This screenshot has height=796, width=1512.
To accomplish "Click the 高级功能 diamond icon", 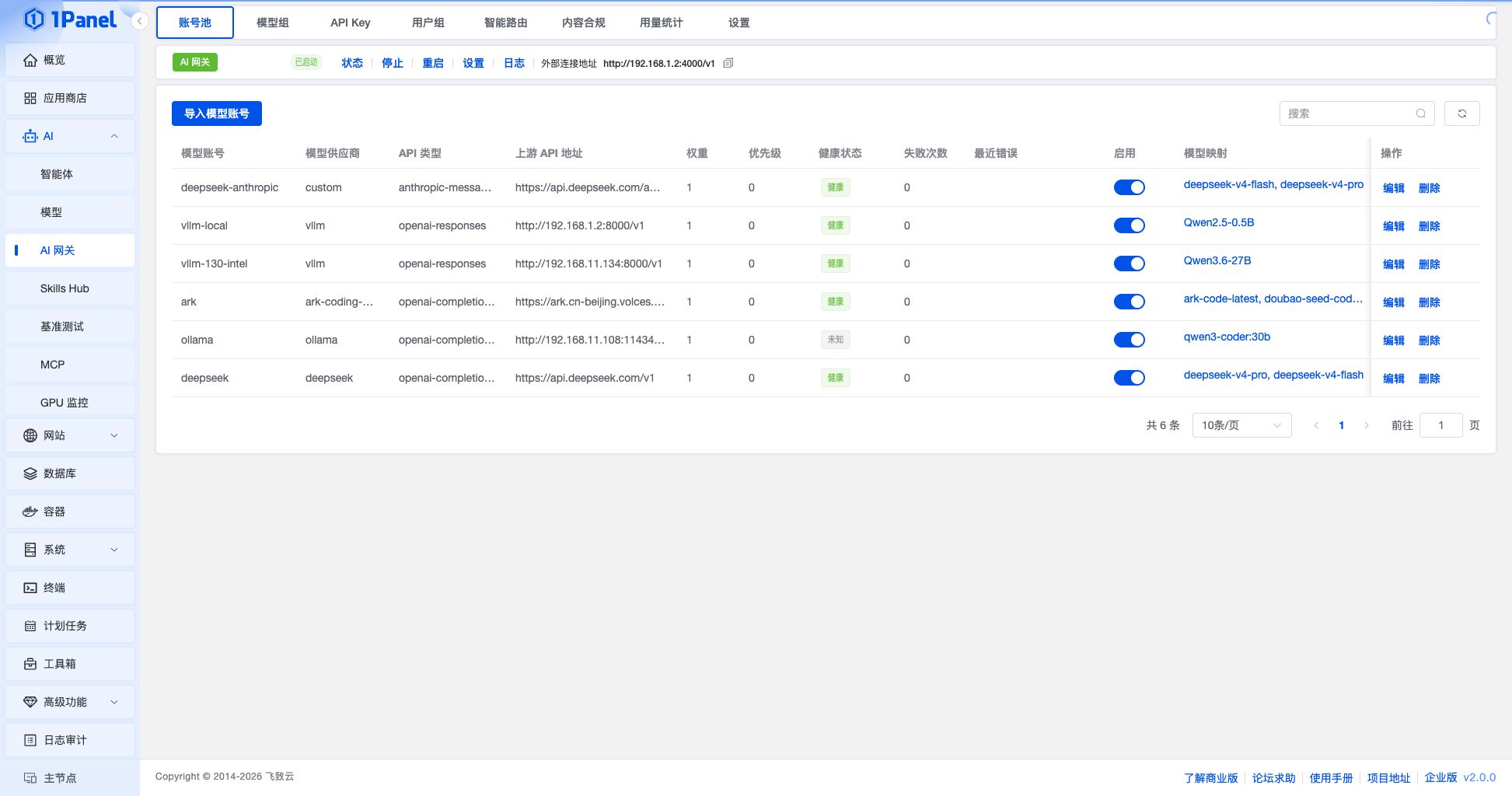I will coord(30,702).
